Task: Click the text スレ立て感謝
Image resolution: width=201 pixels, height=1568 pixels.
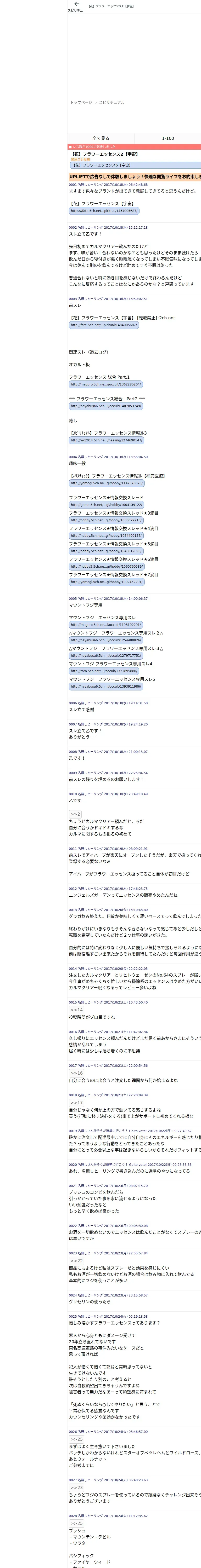Action: click(x=81, y=710)
